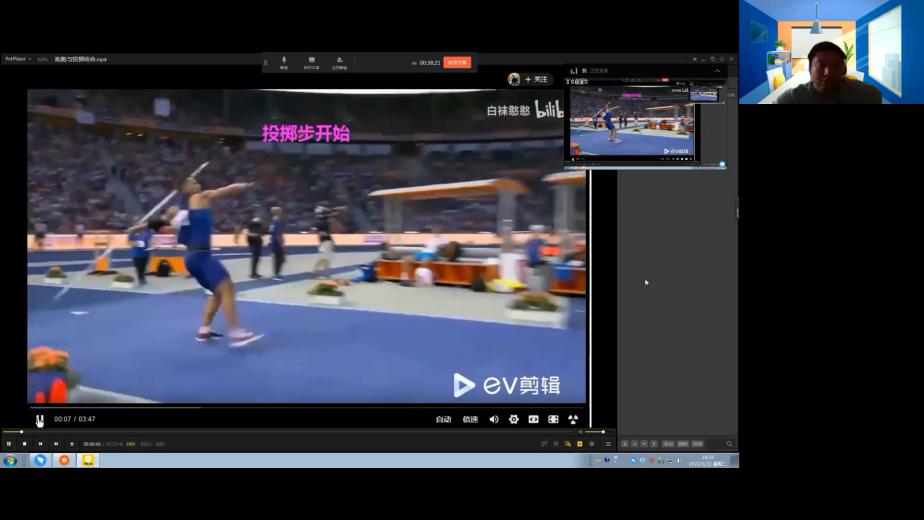Open the video settings gear icon
The height and width of the screenshot is (520, 924).
(514, 419)
